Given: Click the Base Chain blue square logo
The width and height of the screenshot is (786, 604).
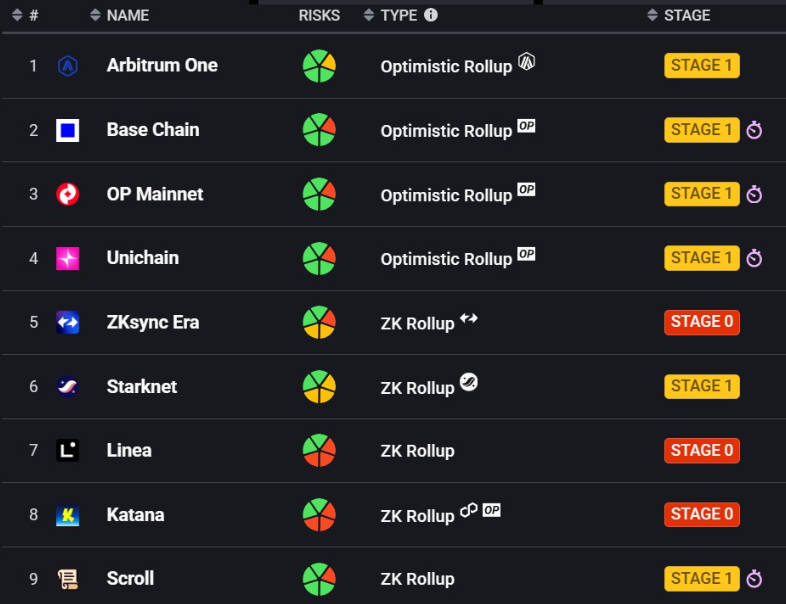Looking at the screenshot, I should click(x=68, y=130).
